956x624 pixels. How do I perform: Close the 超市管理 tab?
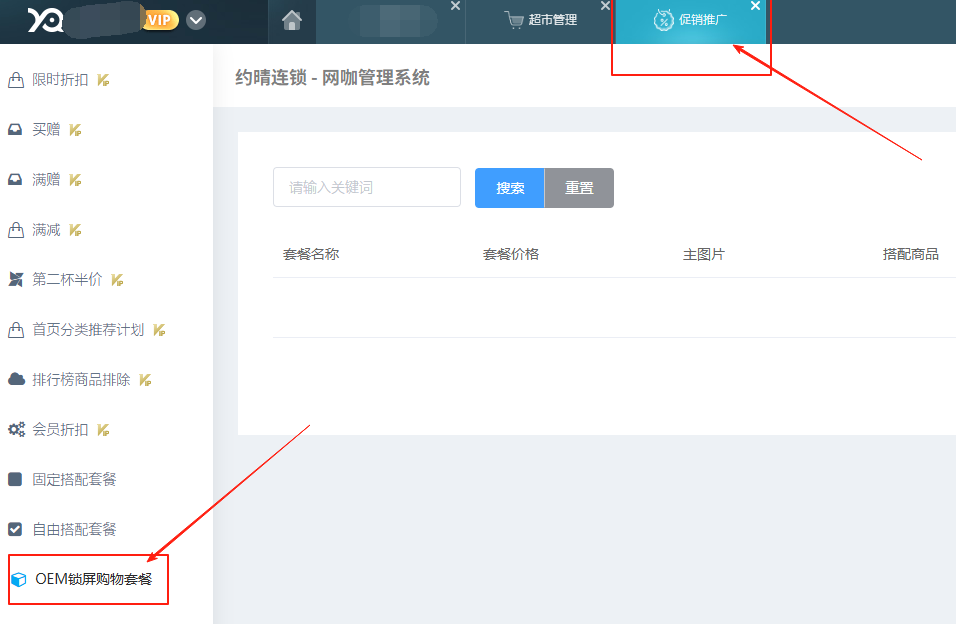pos(605,6)
